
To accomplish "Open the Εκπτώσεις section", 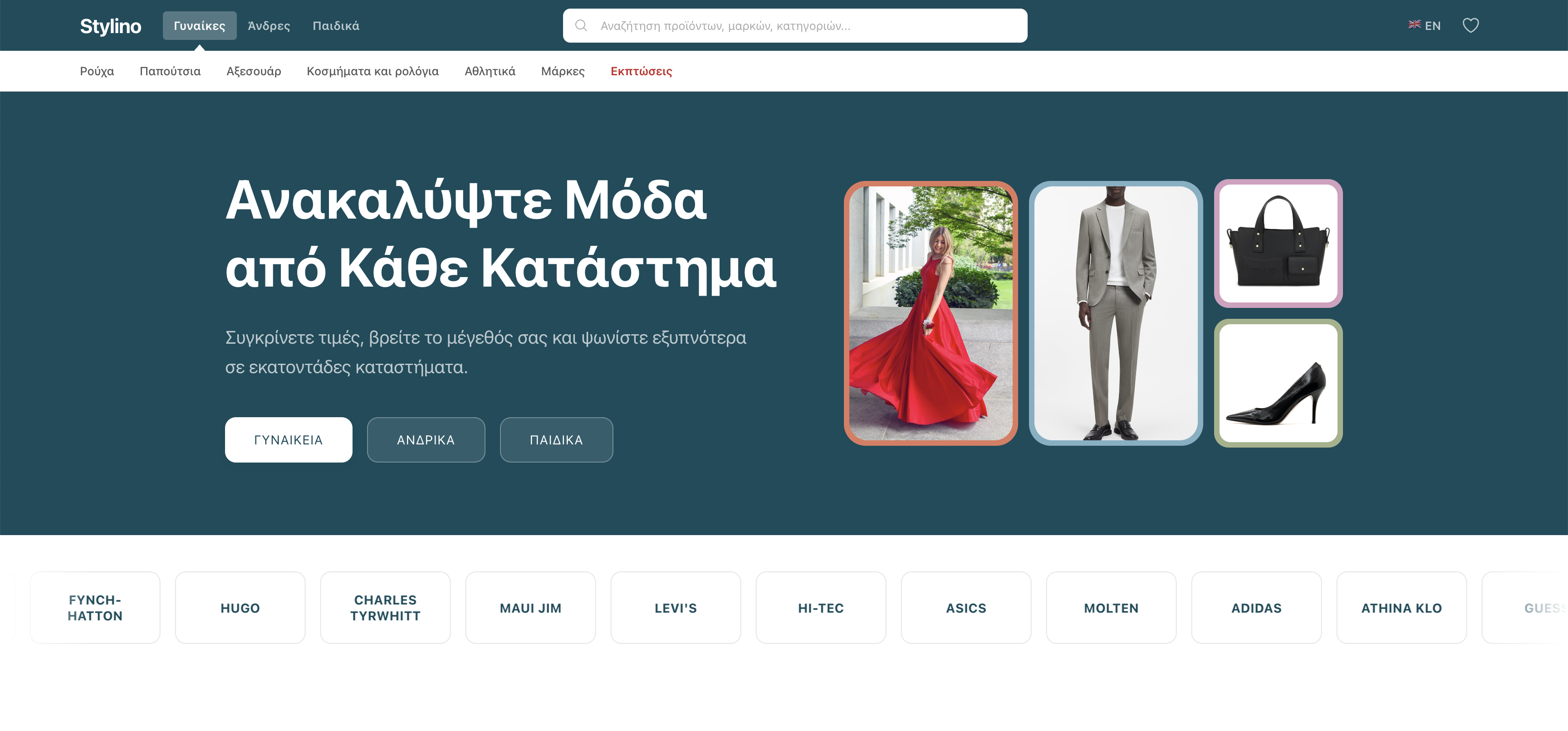I will [641, 71].
